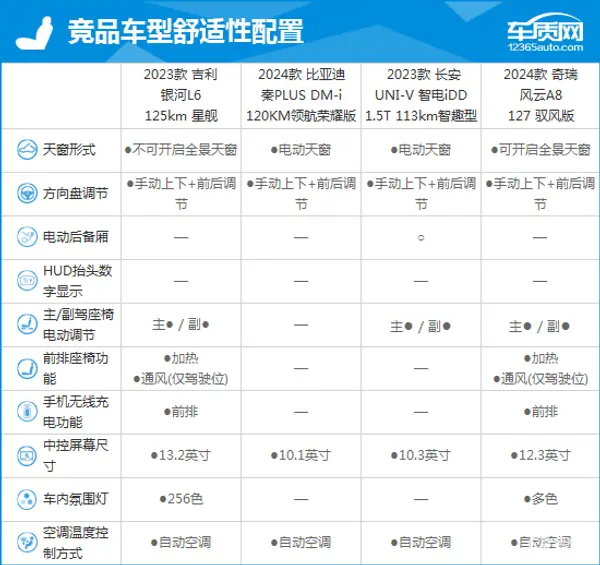Viewport: 600px width, 565px height.
Task: Click 手动上下+前后调节 for 银河L6
Action: 181,194
